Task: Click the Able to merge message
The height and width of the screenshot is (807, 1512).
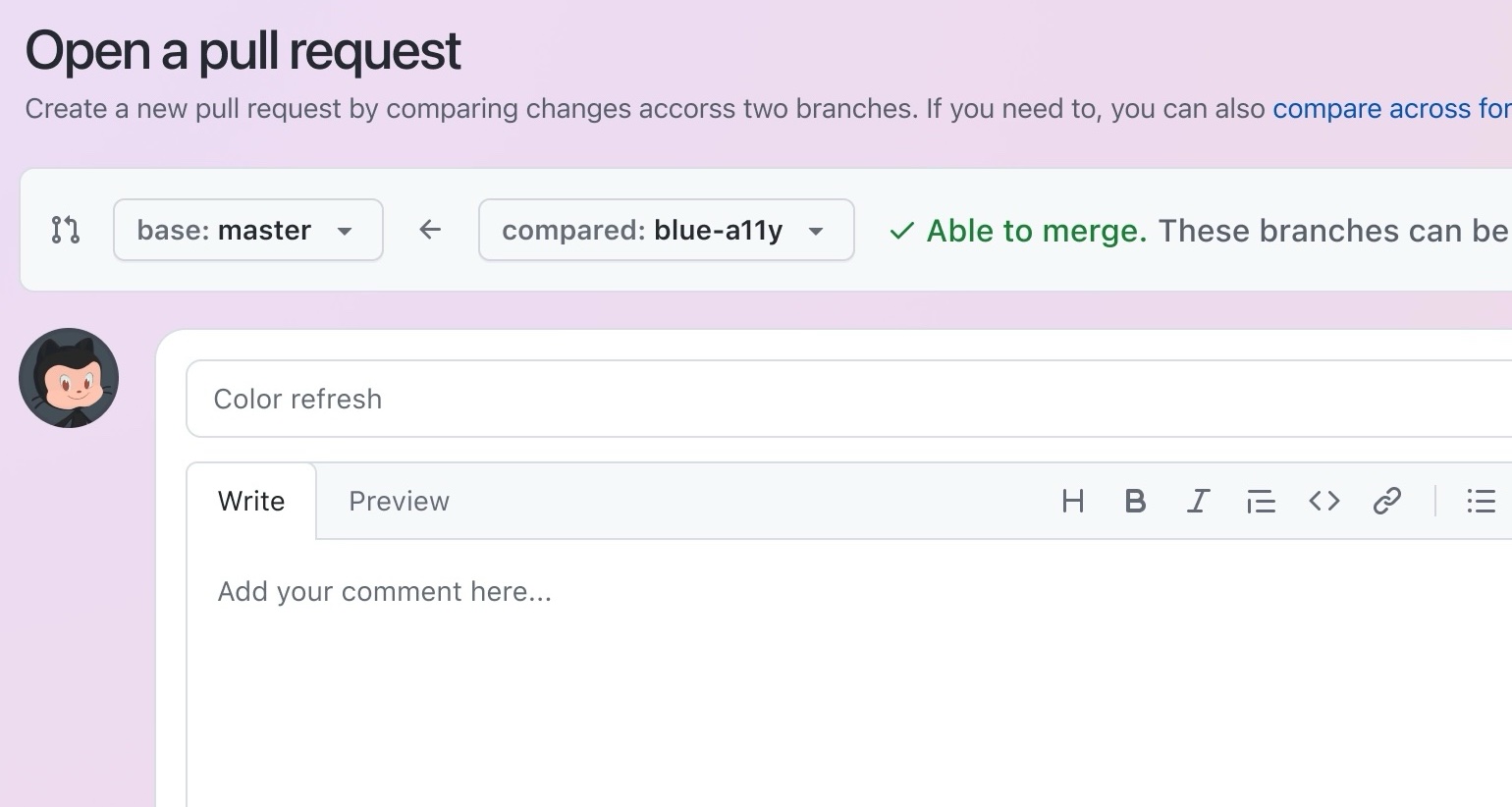Action: pyautogui.click(x=1036, y=231)
